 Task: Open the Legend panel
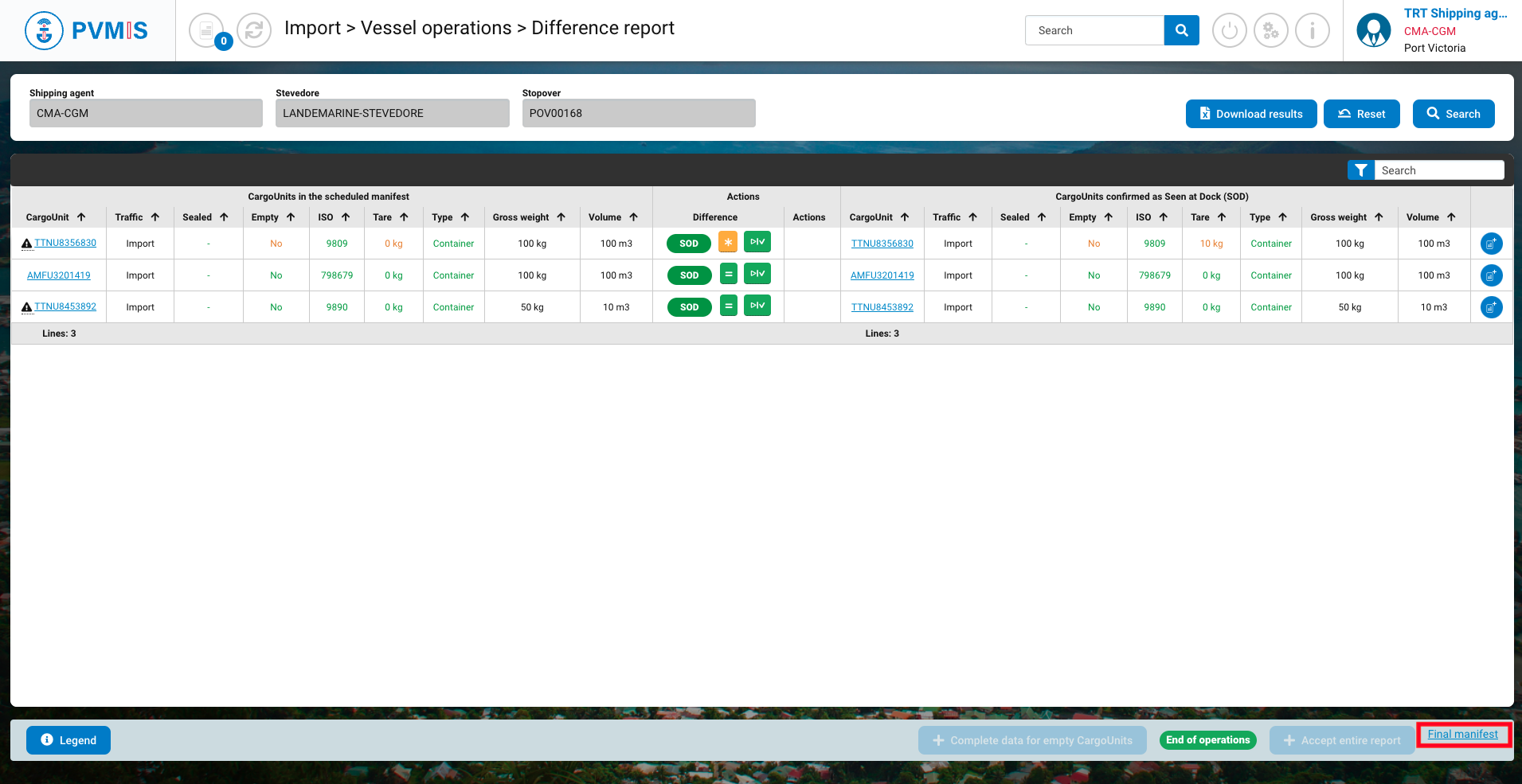click(x=68, y=740)
